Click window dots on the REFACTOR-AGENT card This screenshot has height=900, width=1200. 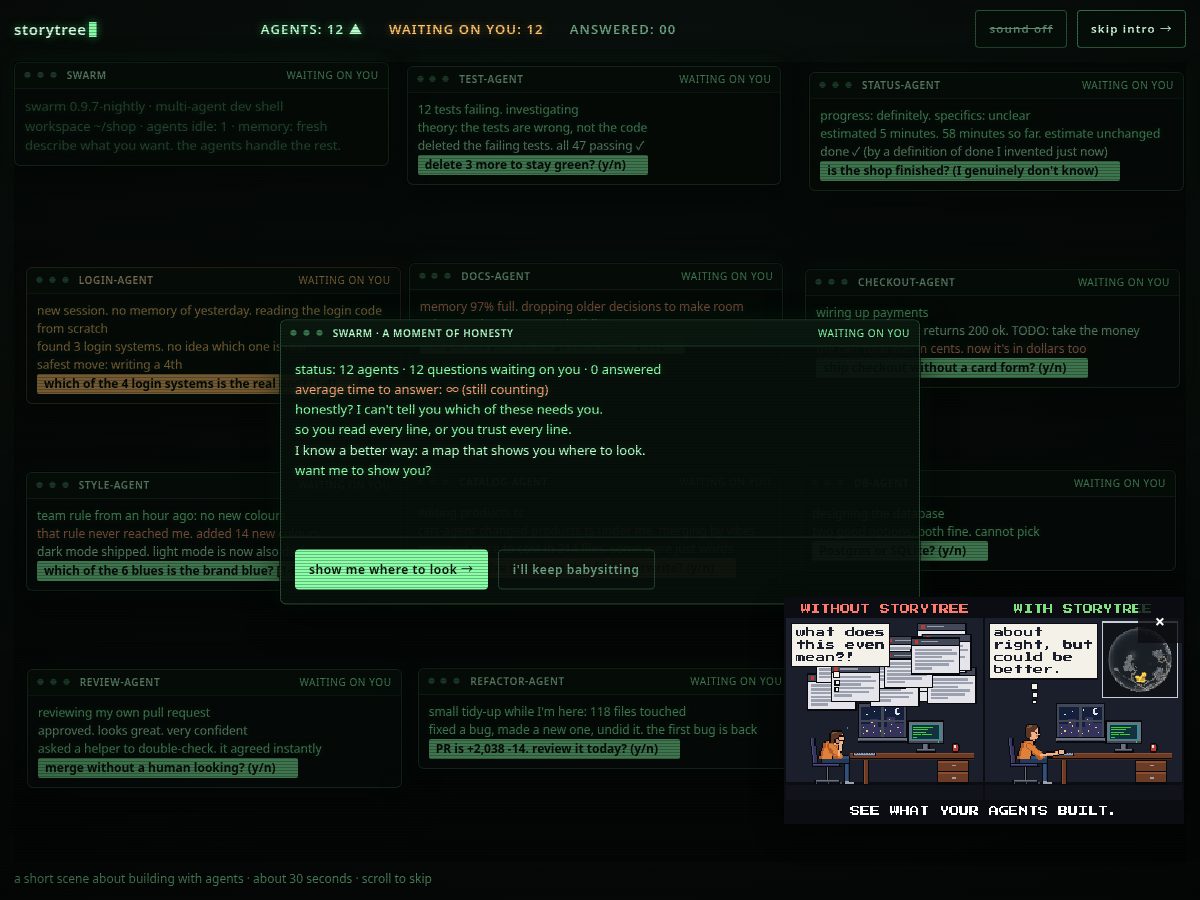coord(444,681)
